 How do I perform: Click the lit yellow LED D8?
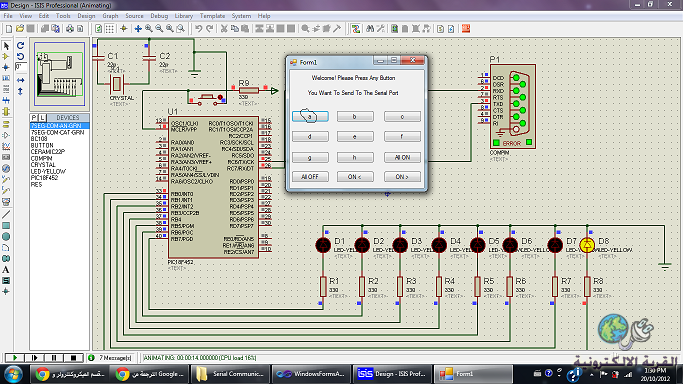587,245
